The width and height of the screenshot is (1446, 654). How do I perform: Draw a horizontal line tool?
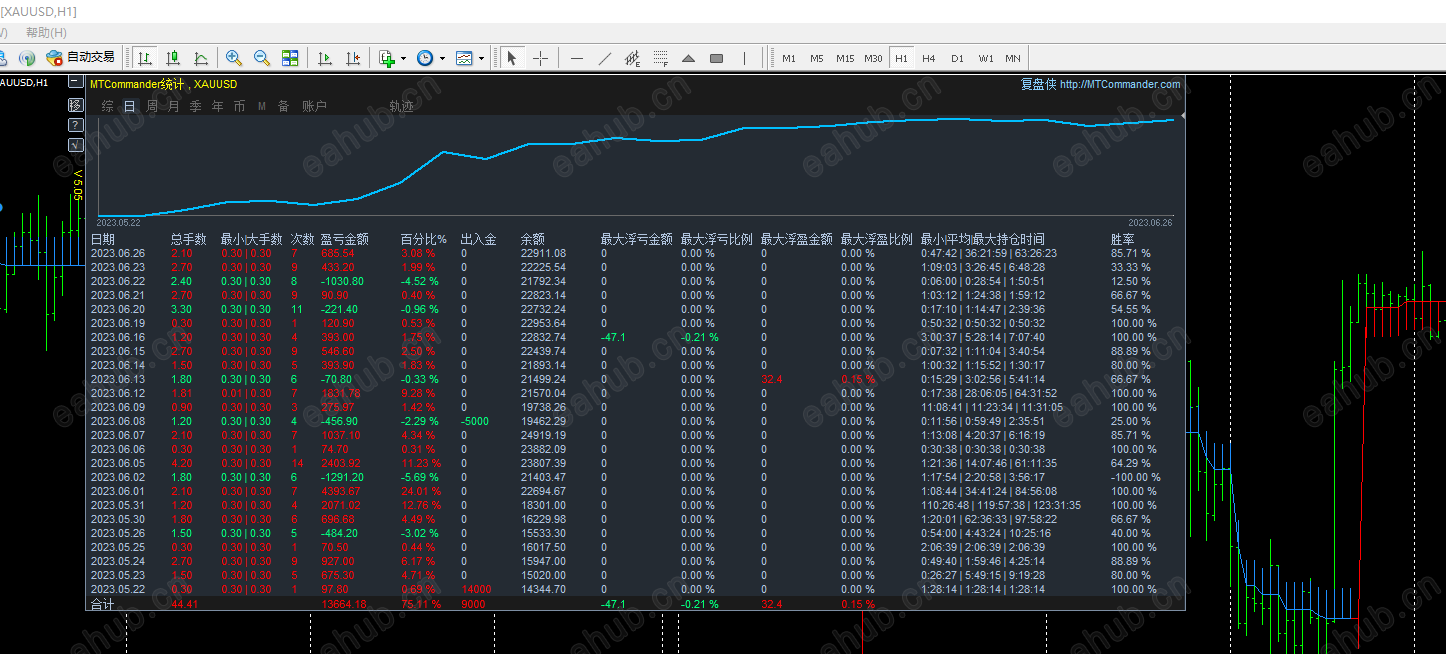point(576,58)
